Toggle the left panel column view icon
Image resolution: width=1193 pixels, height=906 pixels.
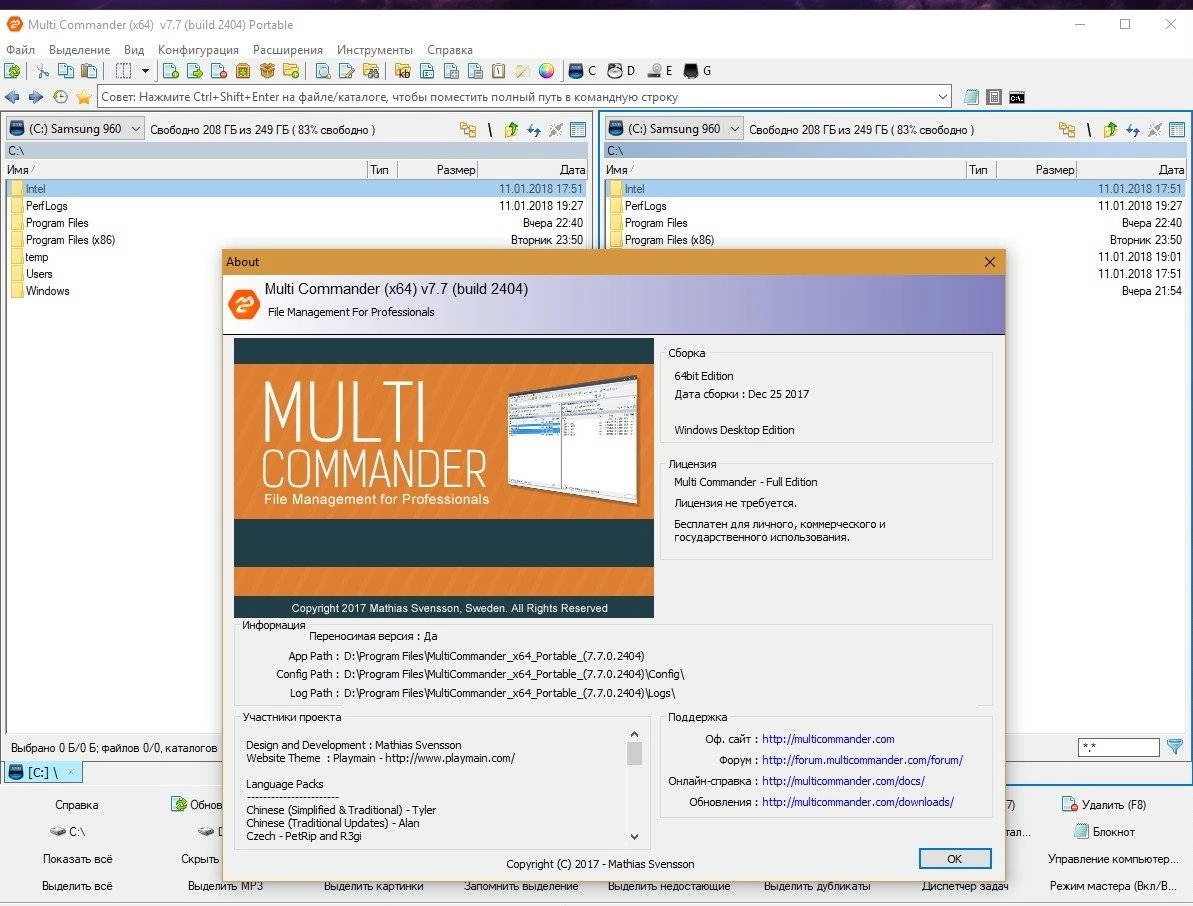point(578,129)
